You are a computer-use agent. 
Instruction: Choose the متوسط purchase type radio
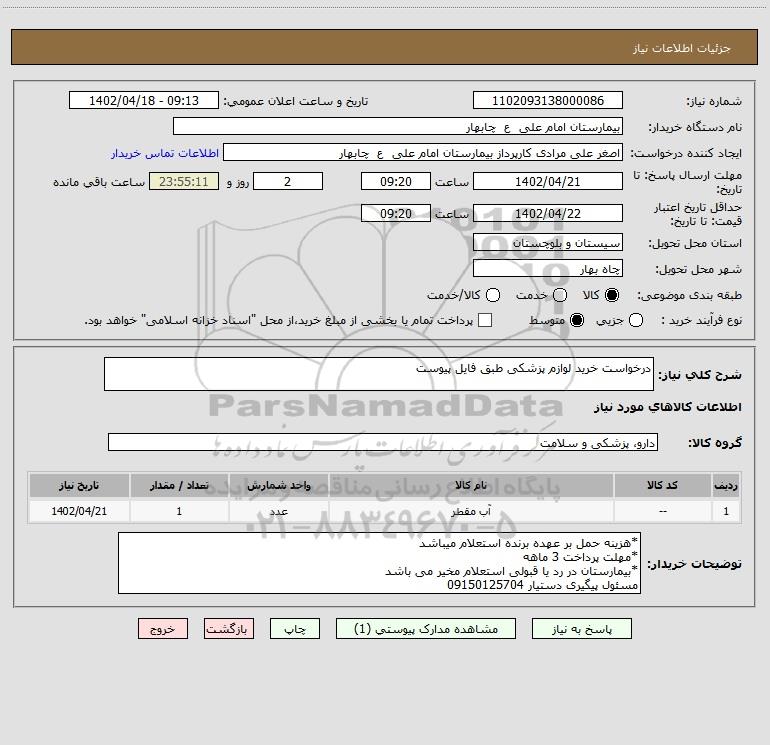[x=577, y=320]
